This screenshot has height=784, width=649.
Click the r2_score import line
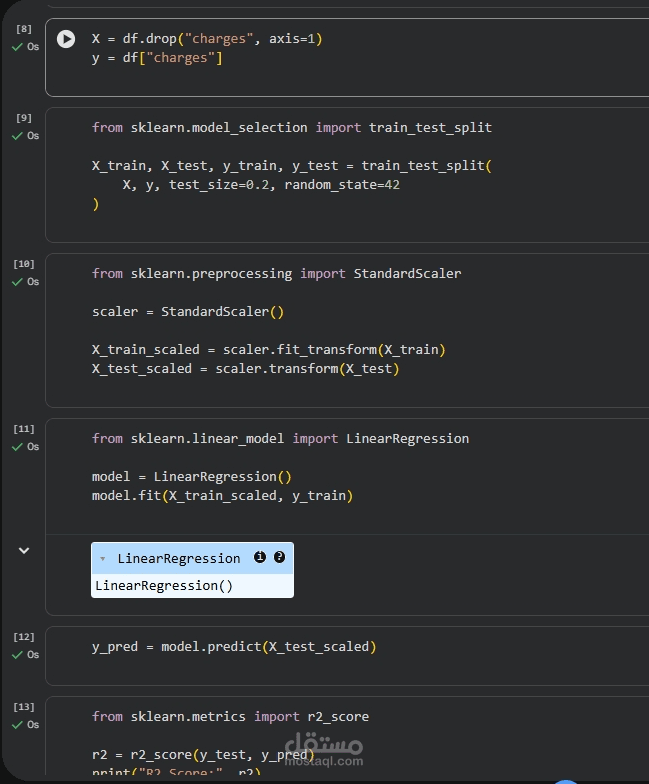pos(230,717)
